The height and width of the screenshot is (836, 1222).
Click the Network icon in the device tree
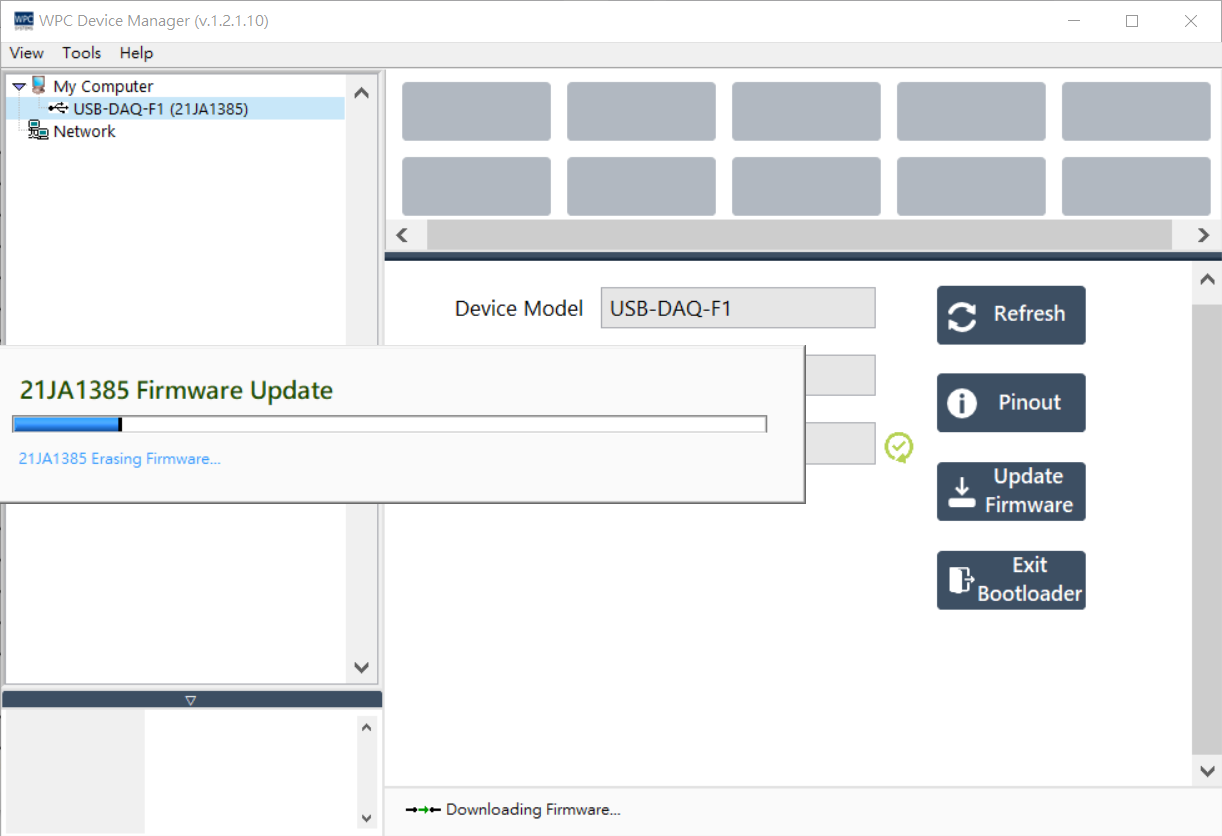(x=36, y=131)
